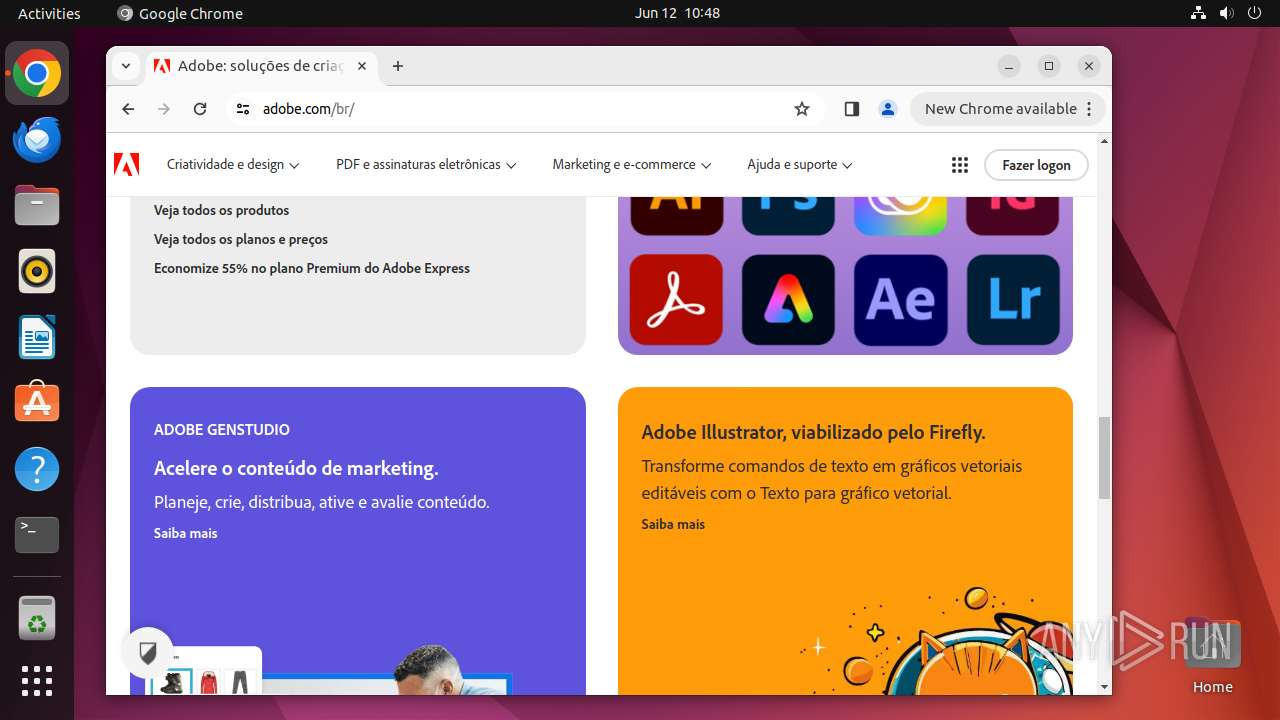Click the Creative Cloud rainbow icon
1280x720 pixels.
(x=901, y=215)
